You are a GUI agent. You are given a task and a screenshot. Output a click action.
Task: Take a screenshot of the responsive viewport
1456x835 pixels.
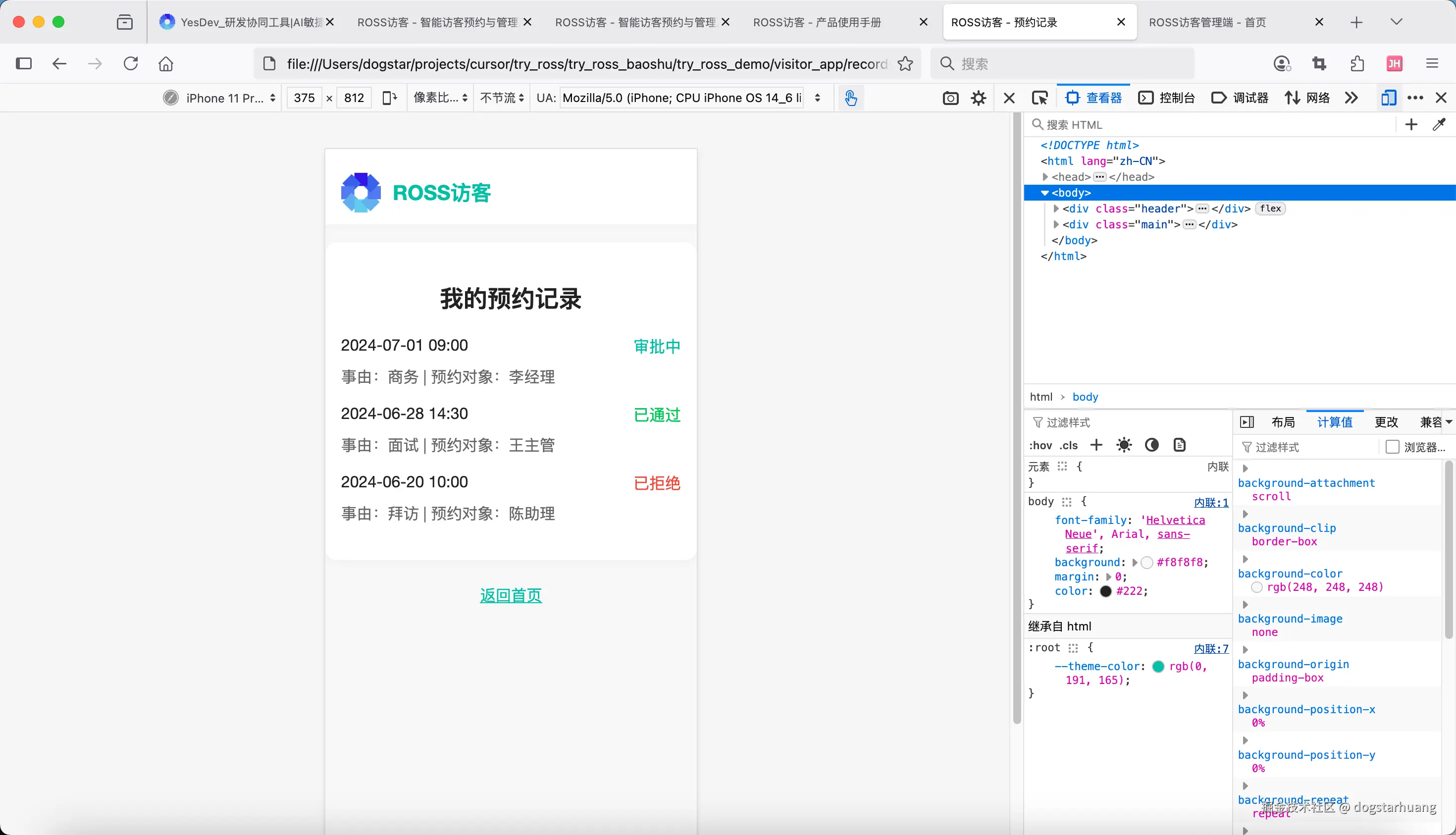coord(950,98)
